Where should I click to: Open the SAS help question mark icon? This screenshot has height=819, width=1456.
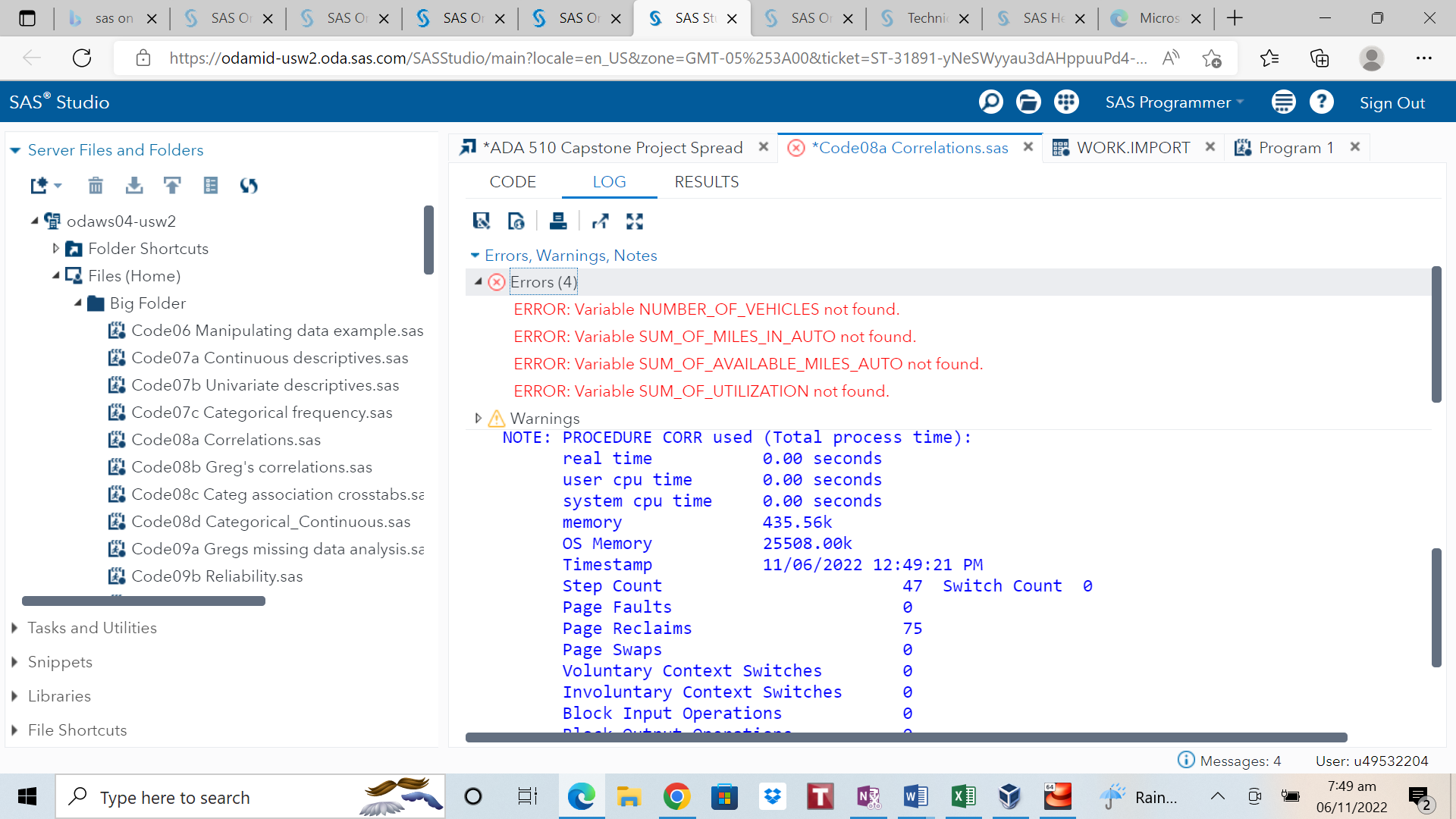pyautogui.click(x=1321, y=102)
